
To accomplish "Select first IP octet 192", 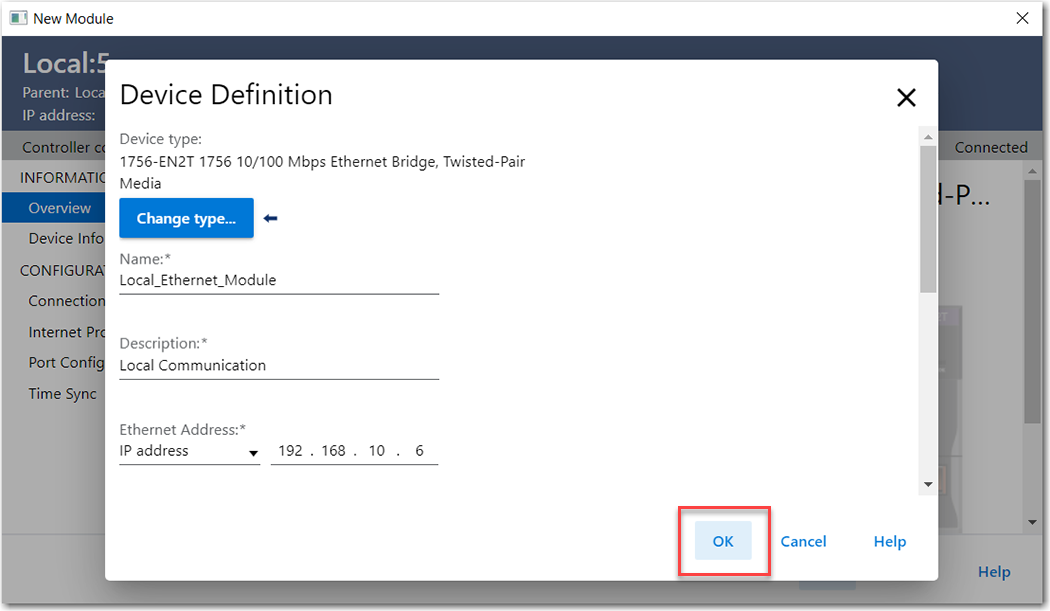I will (x=290, y=451).
